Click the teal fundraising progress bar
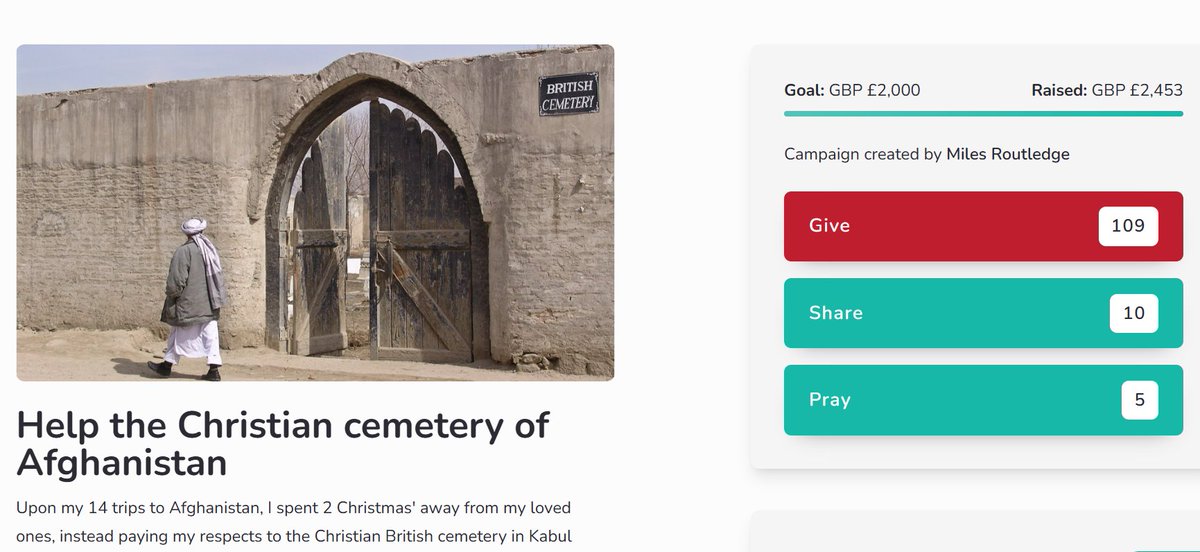 click(x=983, y=114)
